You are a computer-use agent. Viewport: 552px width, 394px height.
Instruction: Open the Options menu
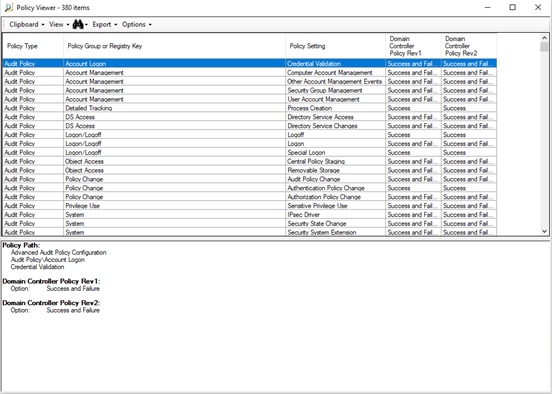point(137,24)
